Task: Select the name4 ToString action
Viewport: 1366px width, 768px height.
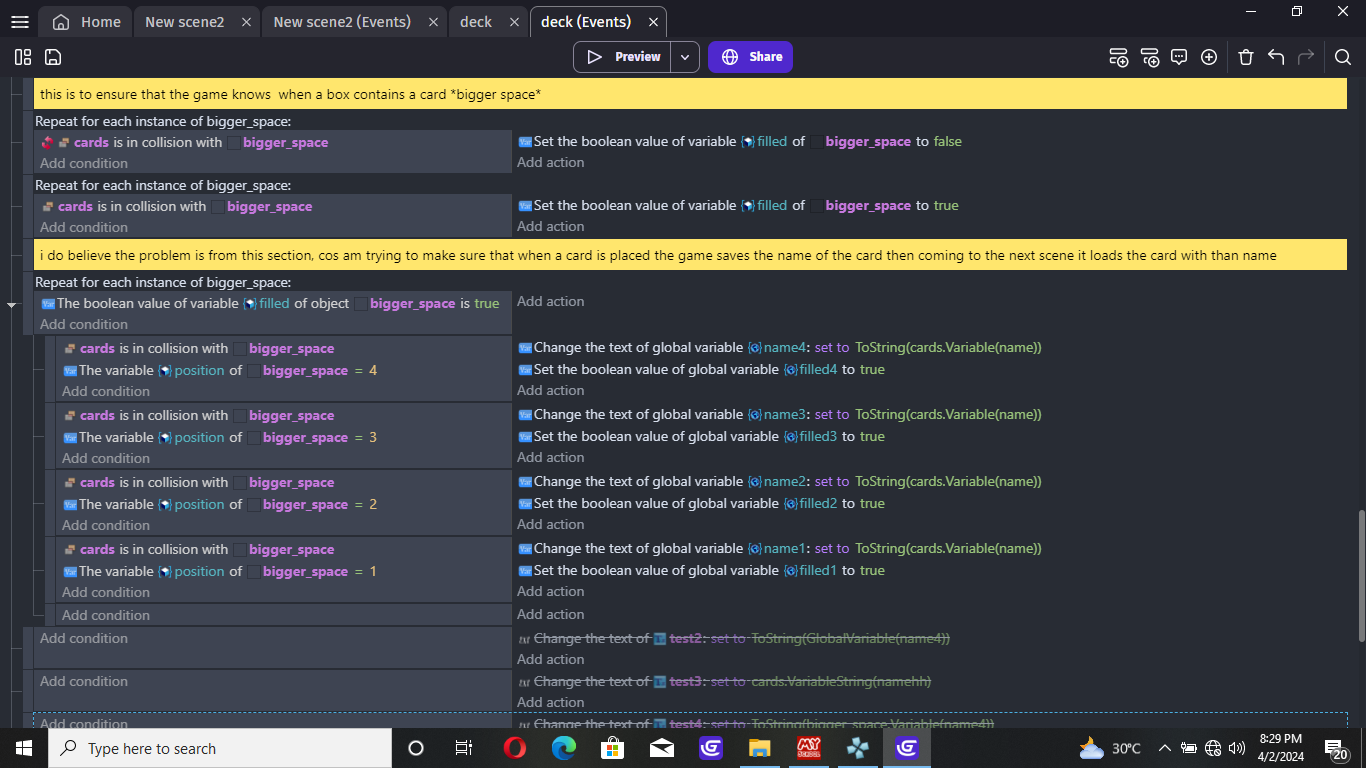Action: [780, 348]
